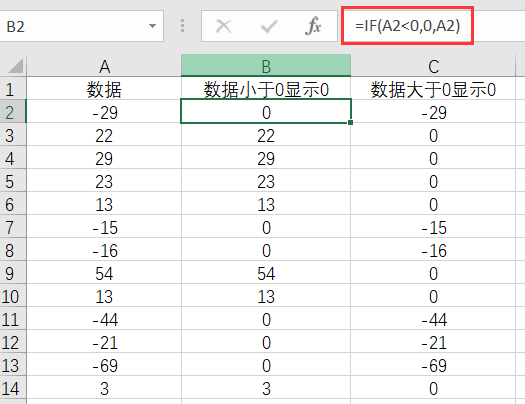Screen dimensions: 525x404
Task: Click selected cell B2 showing 0
Action: click(x=266, y=111)
